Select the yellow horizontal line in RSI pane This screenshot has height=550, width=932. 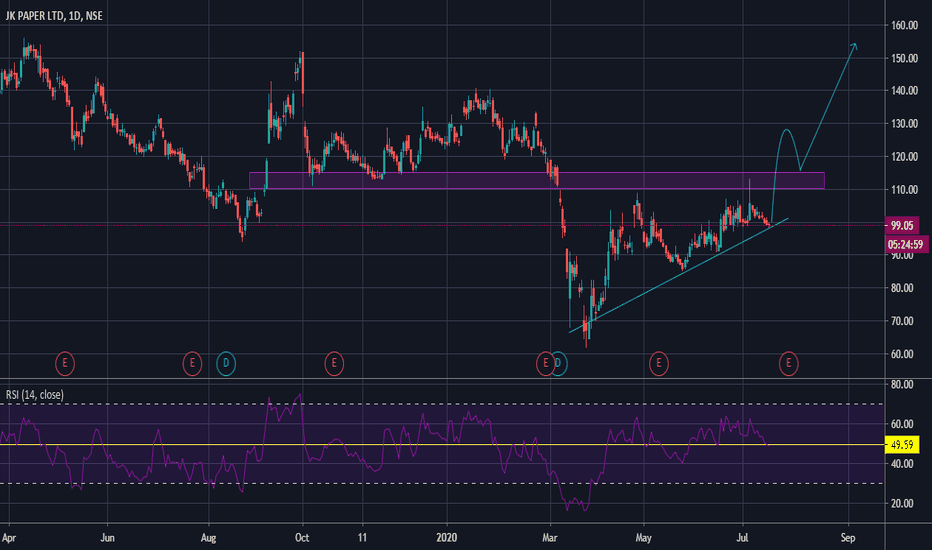coord(442,445)
